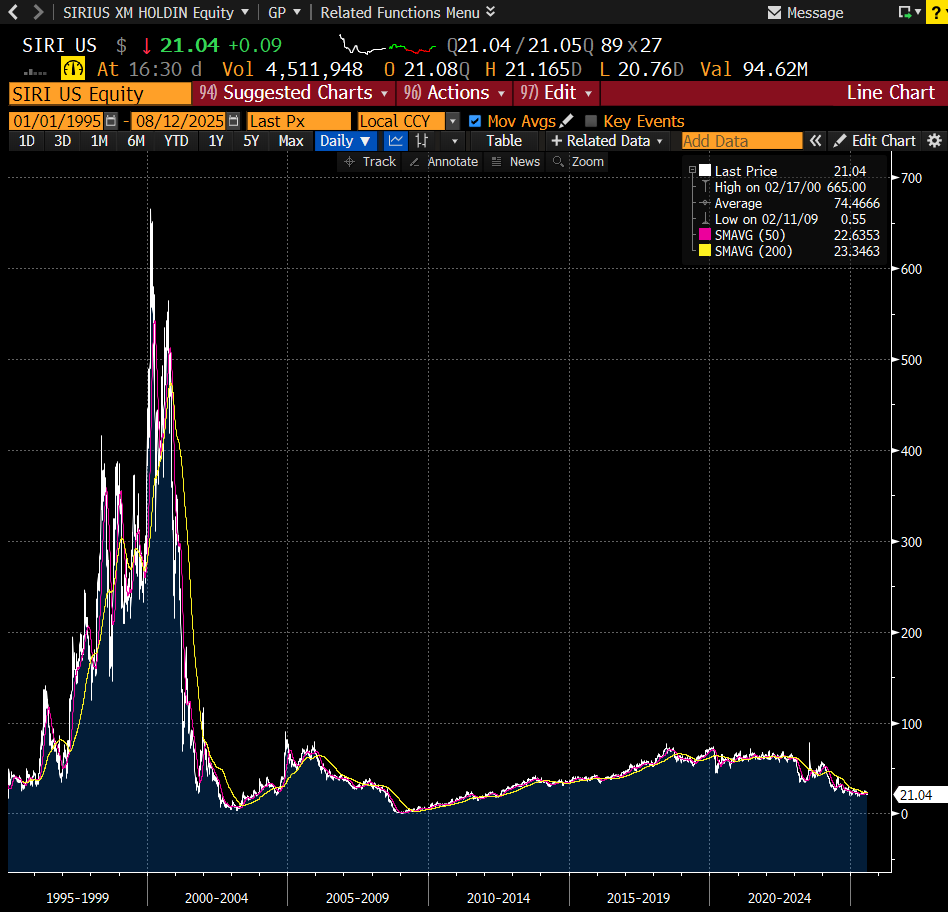This screenshot has height=912, width=948.
Task: Click the SIRI US Equity security field
Action: 100,94
